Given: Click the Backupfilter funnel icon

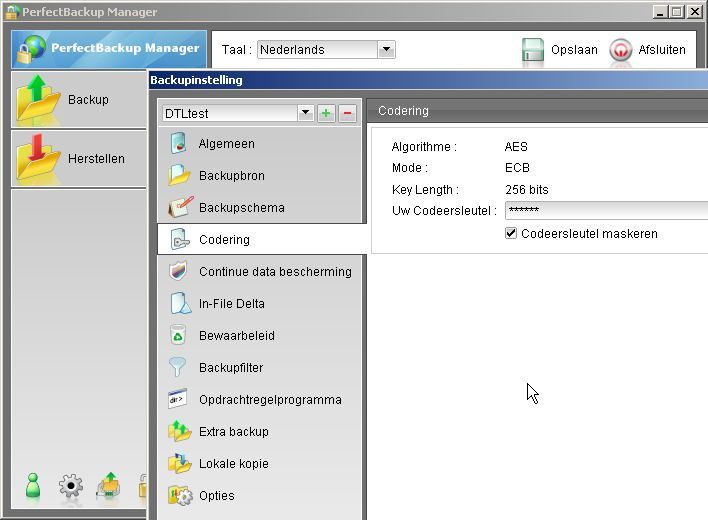Looking at the screenshot, I should 177,367.
